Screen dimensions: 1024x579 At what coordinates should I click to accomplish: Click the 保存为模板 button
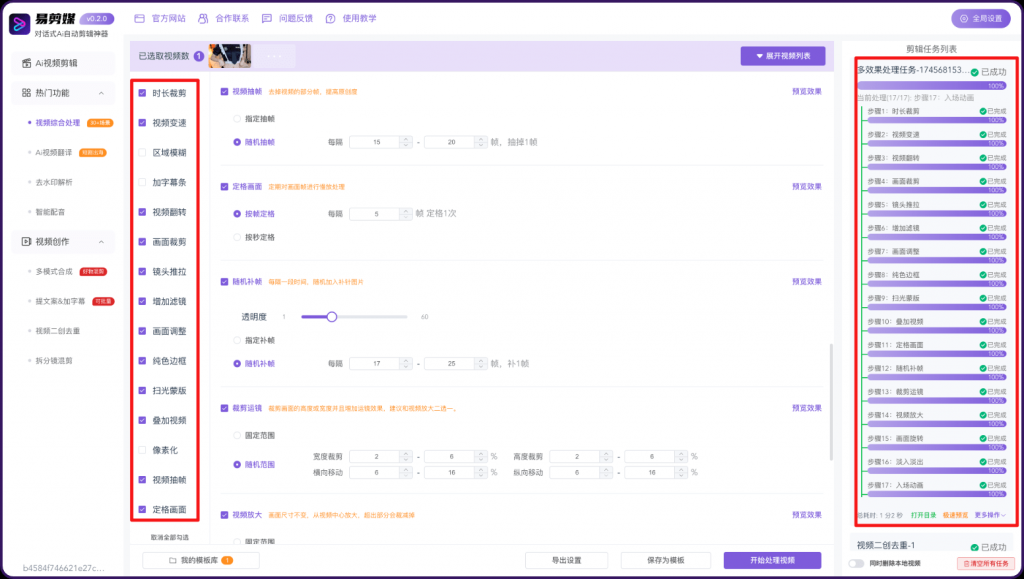point(659,560)
